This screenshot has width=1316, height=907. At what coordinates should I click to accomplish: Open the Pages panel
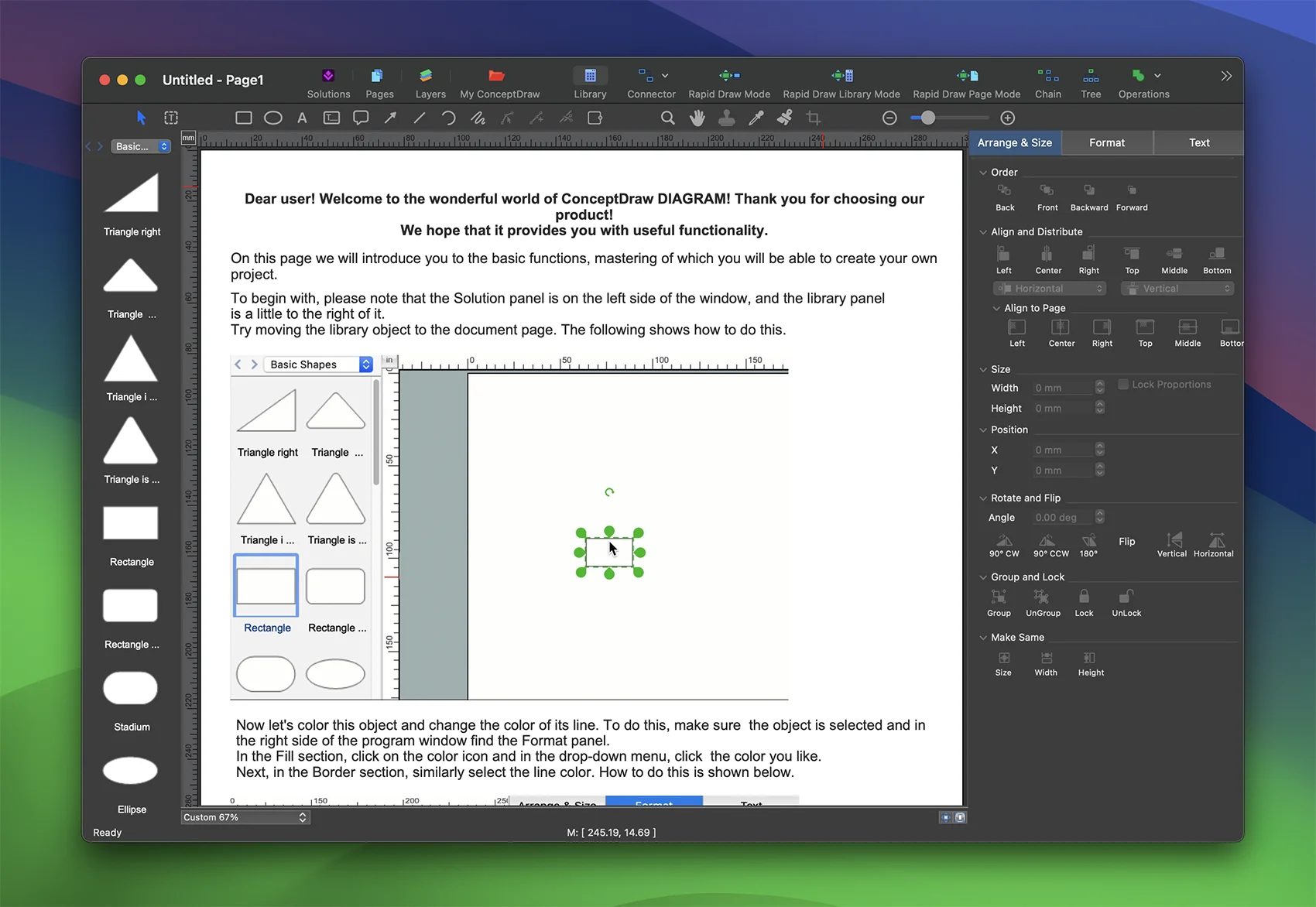[379, 84]
